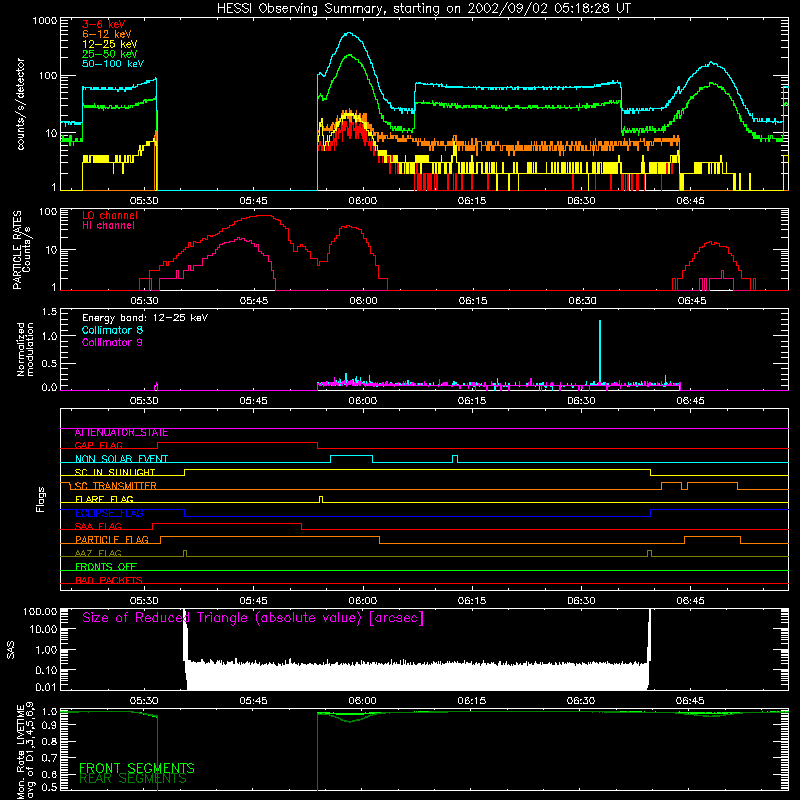This screenshot has height=800, width=800.
Task: Select the Collimator 8 legend label
Action: [112, 330]
